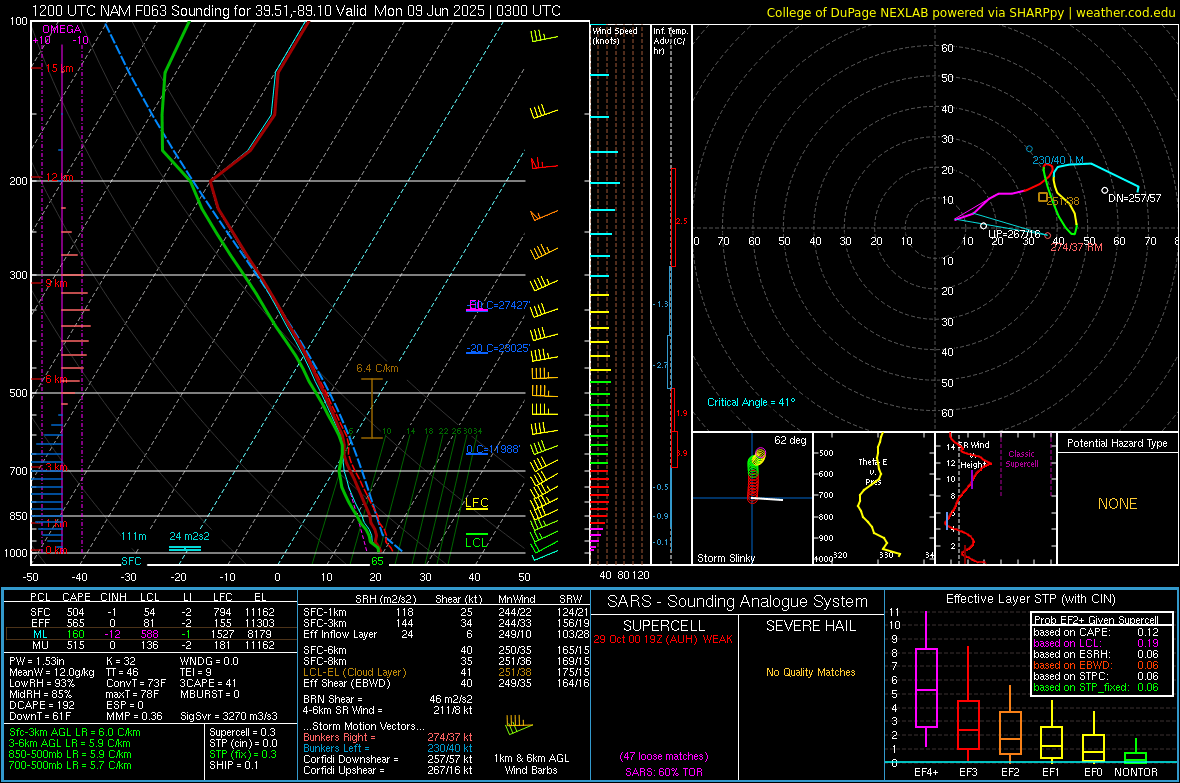The height and width of the screenshot is (783, 1180).
Task: Click the 274/37 RM hodograph label
Action: click(x=1076, y=247)
